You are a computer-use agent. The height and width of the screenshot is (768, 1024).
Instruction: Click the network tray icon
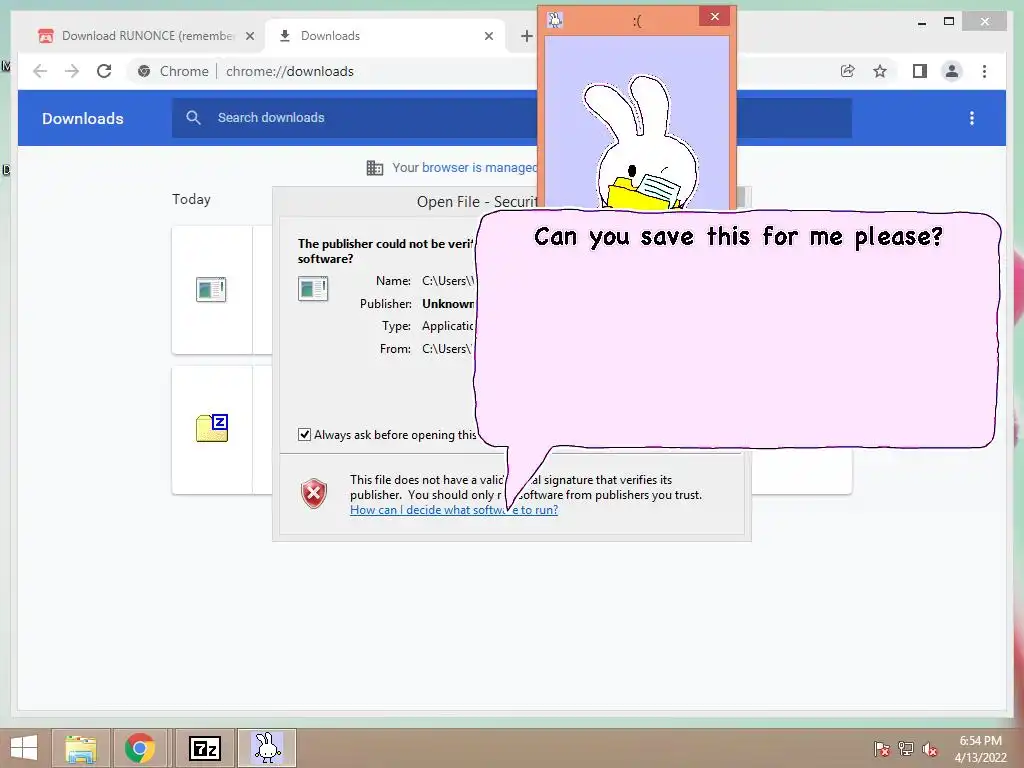pyautogui.click(x=906, y=749)
